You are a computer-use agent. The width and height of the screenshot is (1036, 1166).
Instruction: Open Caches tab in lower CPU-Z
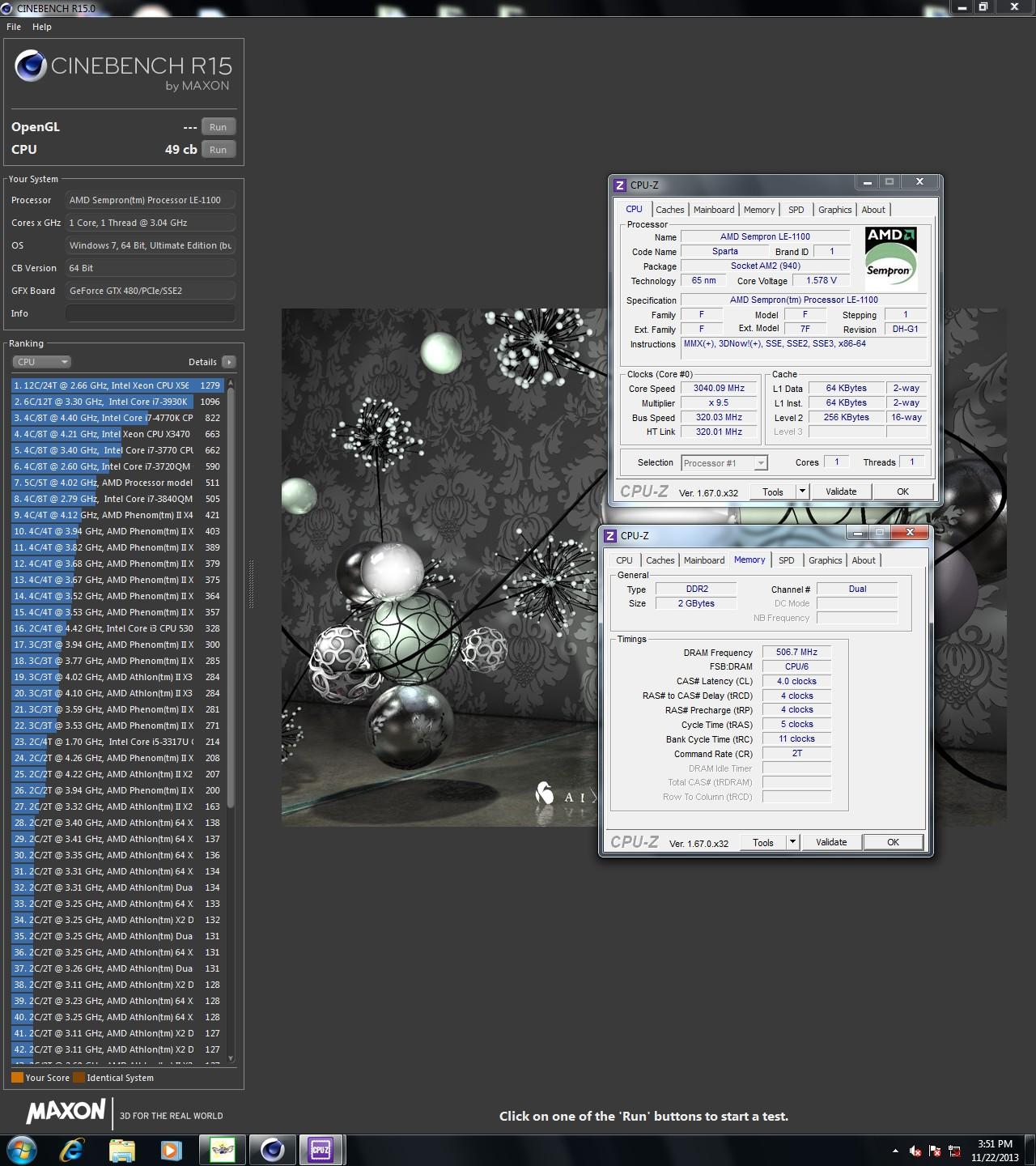tap(660, 560)
